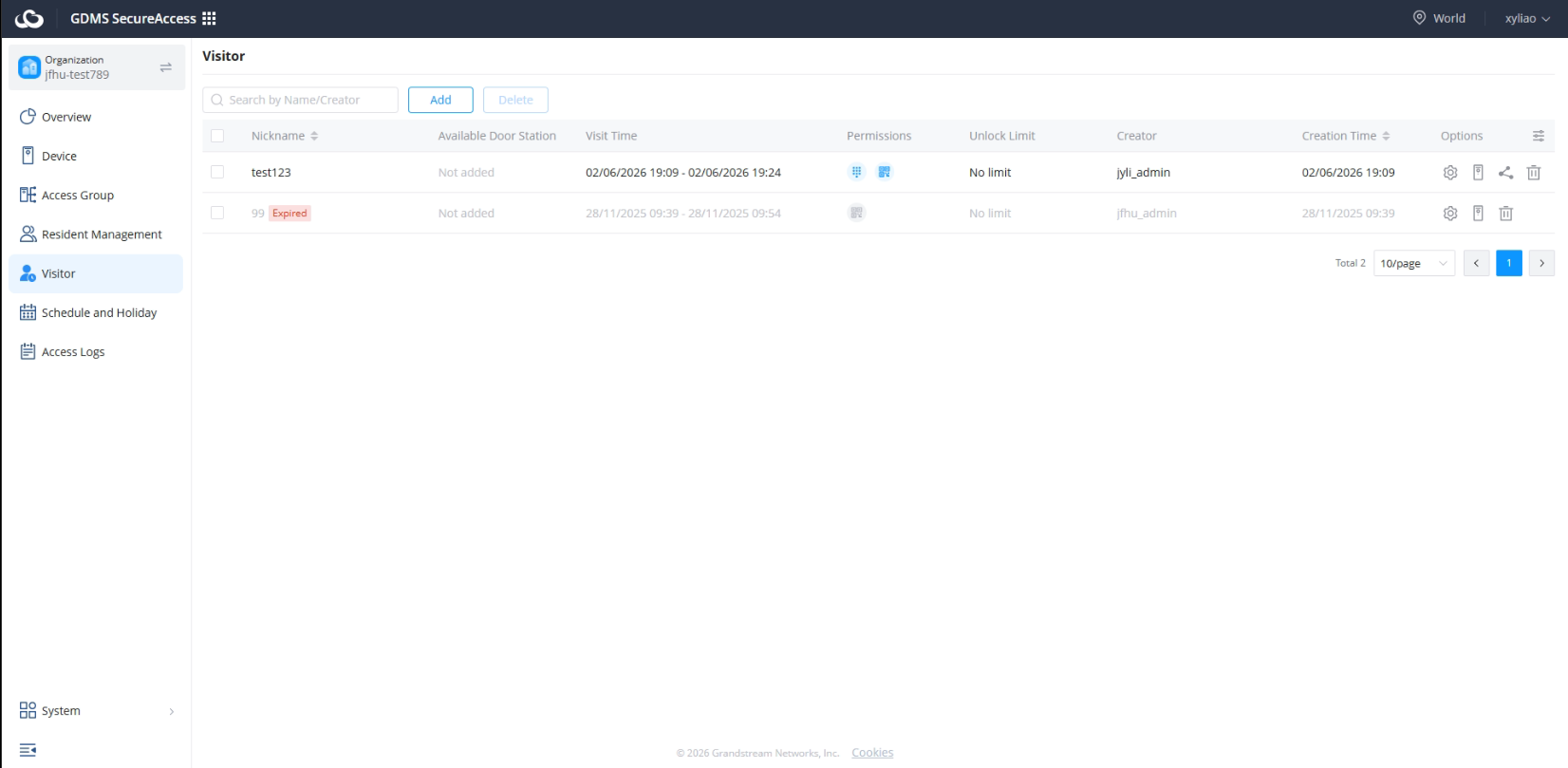
Task: Open settings gear for visitor test123
Action: 1450,173
